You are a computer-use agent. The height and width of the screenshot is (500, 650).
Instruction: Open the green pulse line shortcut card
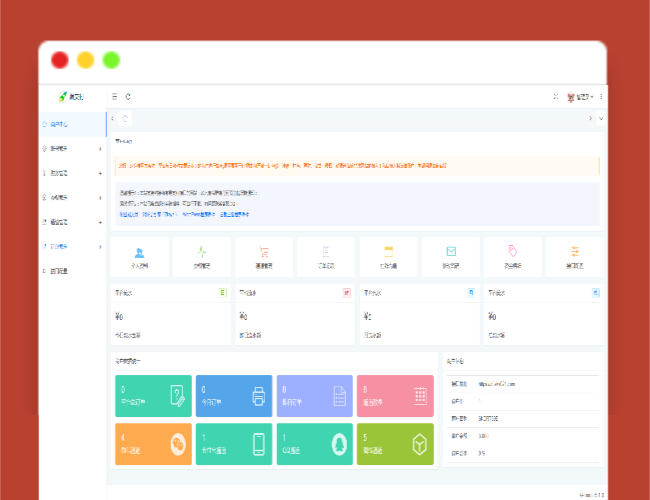[x=201, y=256]
